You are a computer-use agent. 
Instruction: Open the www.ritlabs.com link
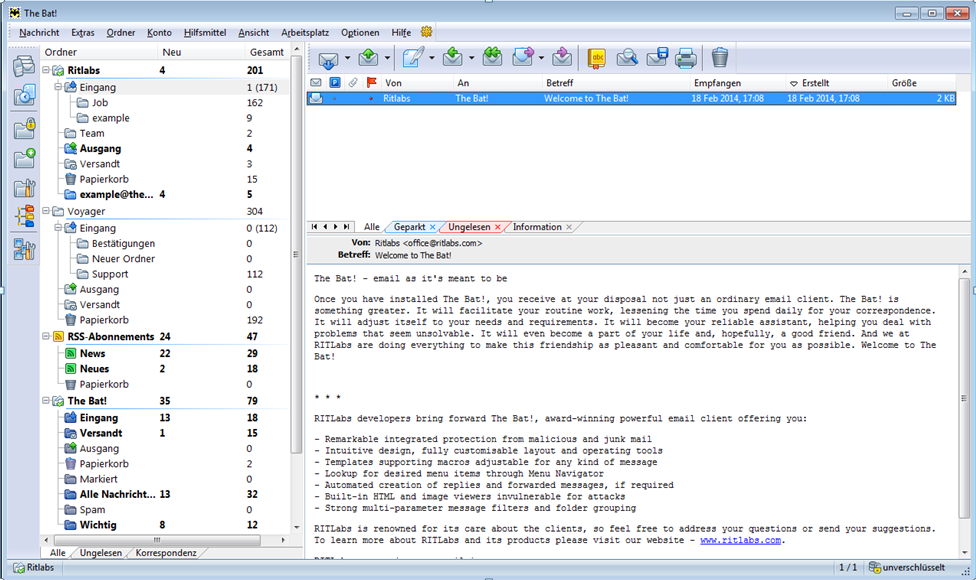(740, 540)
